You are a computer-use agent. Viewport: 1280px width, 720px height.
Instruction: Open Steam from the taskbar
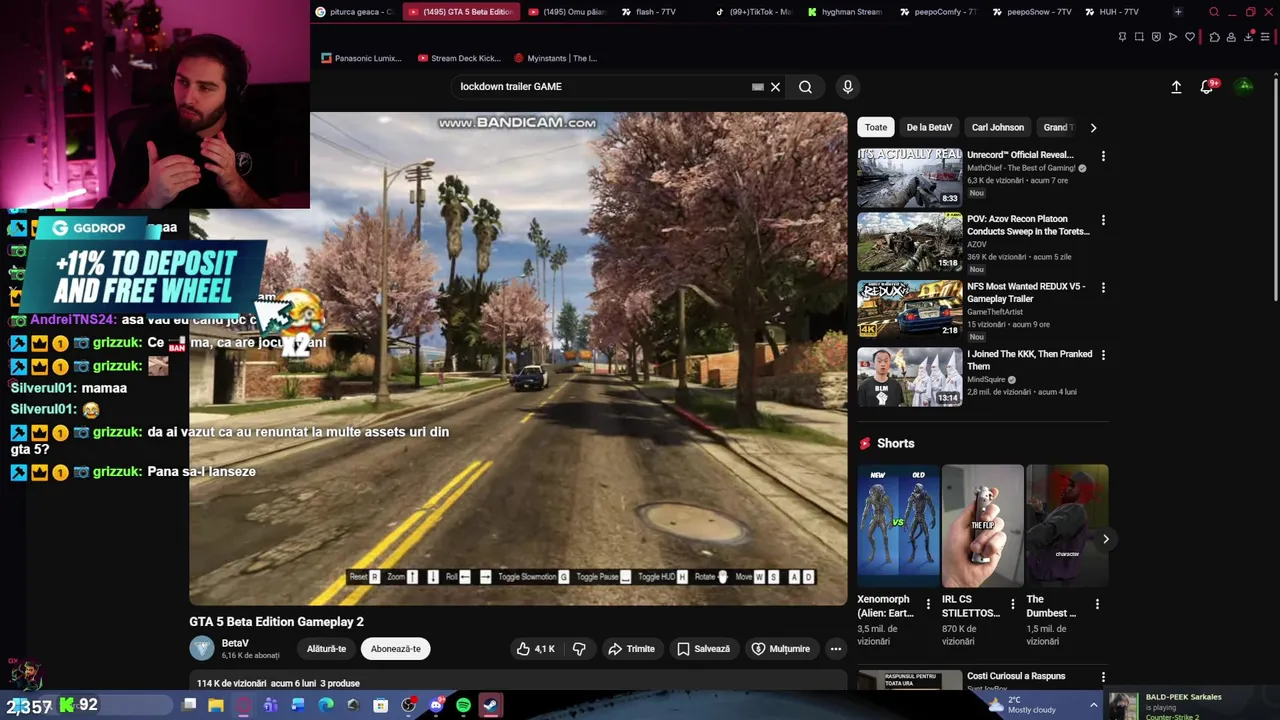[x=490, y=705]
